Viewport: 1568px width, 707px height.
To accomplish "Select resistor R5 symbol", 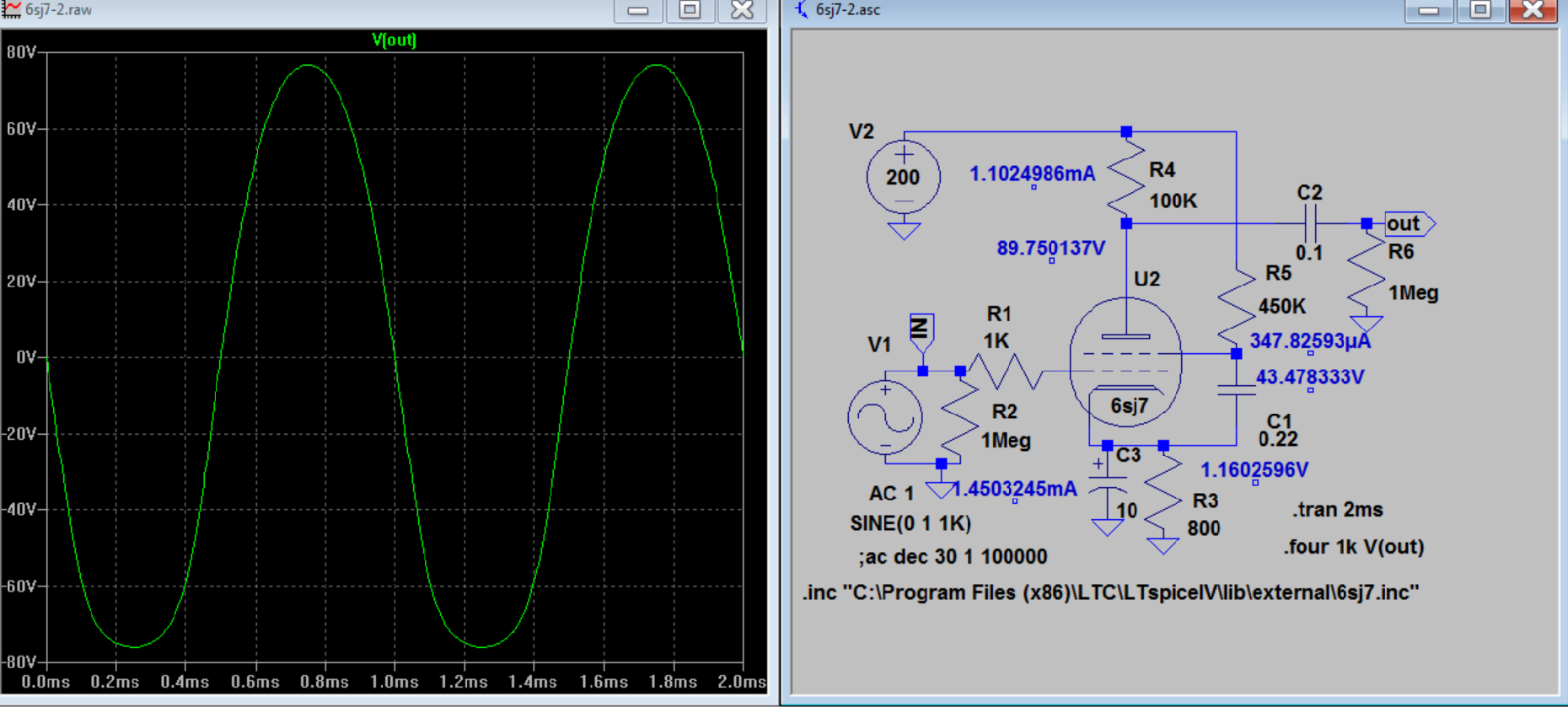I will pyautogui.click(x=1237, y=308).
